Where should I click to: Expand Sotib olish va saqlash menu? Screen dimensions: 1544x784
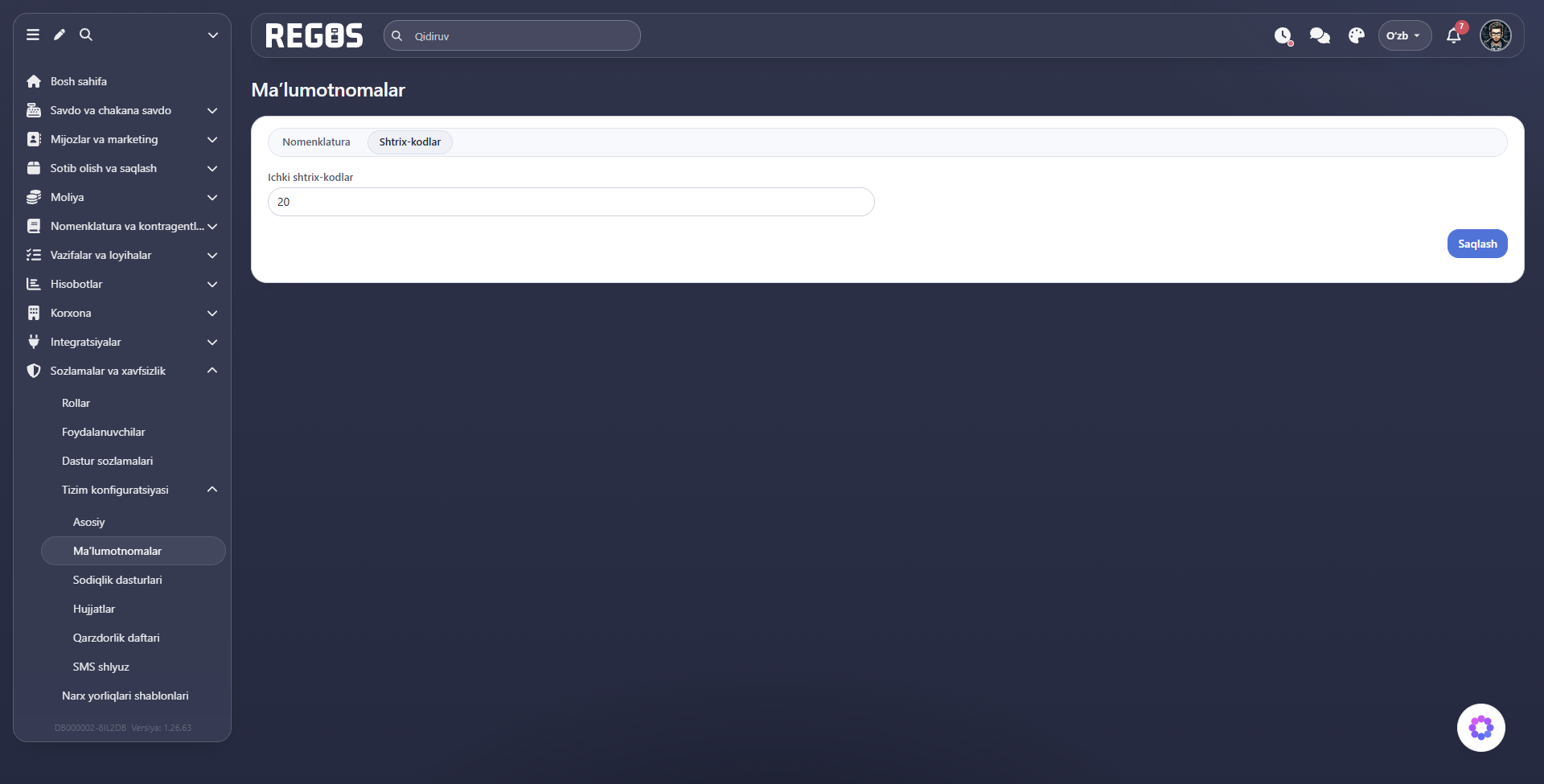pos(122,168)
